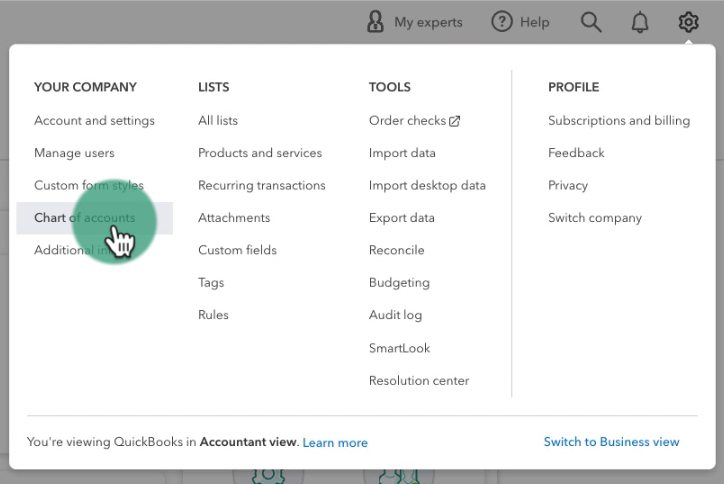Open Privacy

click(568, 186)
